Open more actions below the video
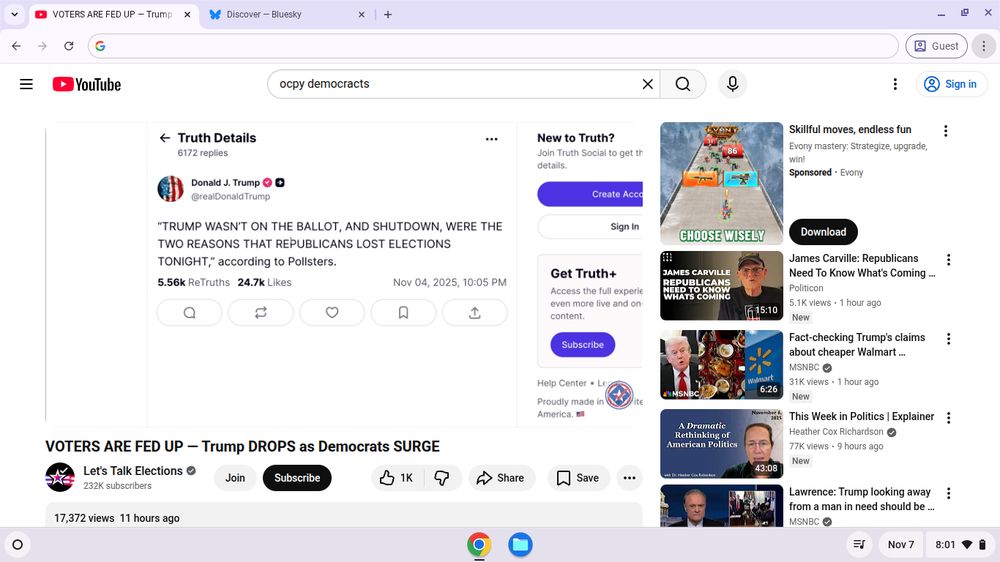Image resolution: width=1000 pixels, height=562 pixels. click(629, 478)
